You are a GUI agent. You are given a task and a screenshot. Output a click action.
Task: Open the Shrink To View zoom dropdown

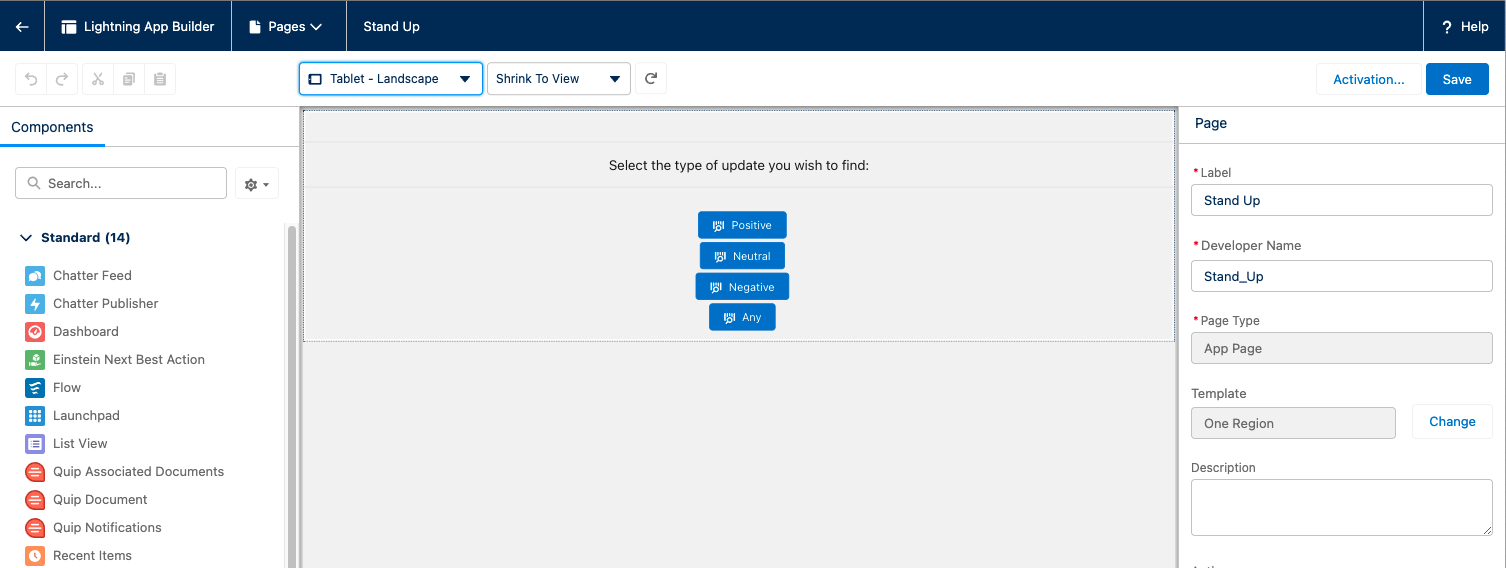click(x=559, y=79)
